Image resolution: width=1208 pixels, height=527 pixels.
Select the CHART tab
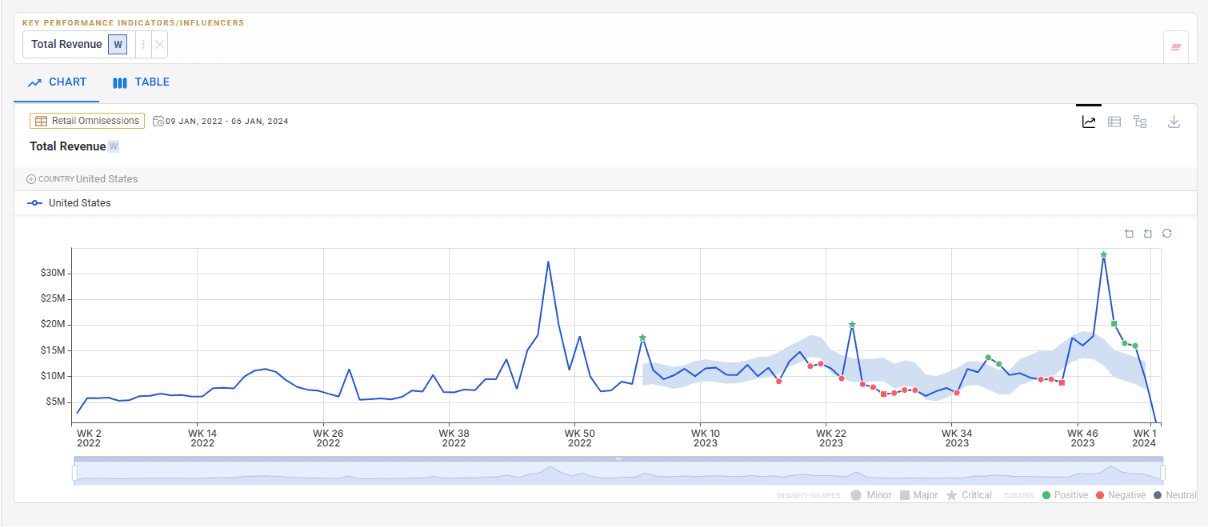57,83
